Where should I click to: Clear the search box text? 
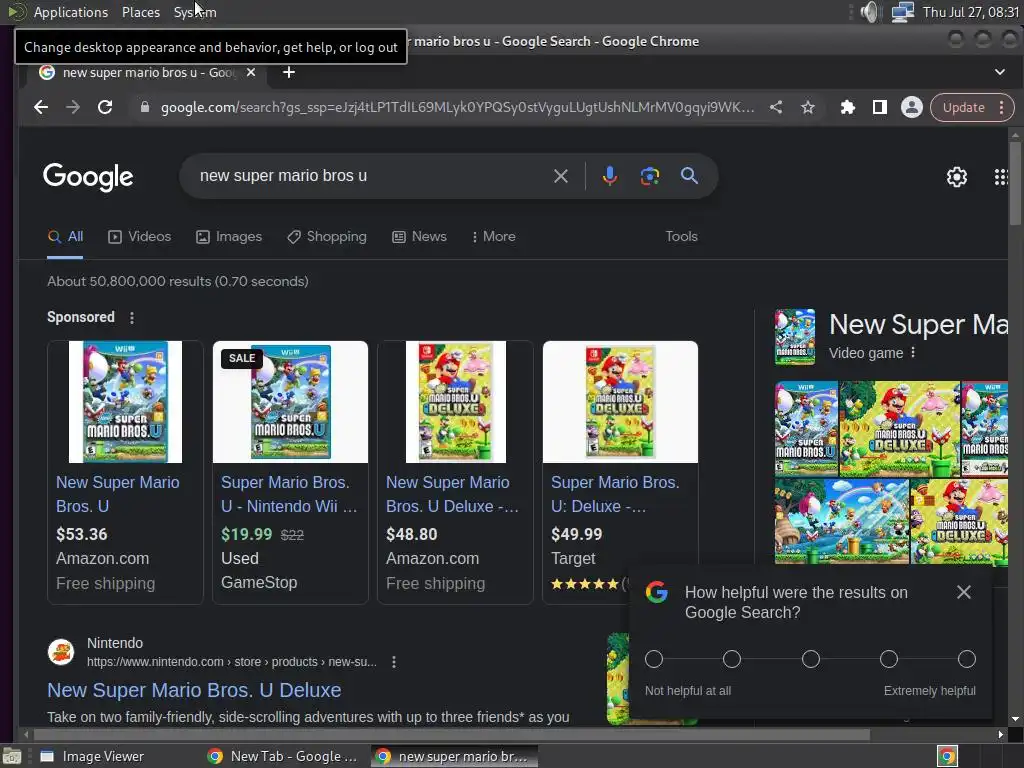[x=561, y=176]
